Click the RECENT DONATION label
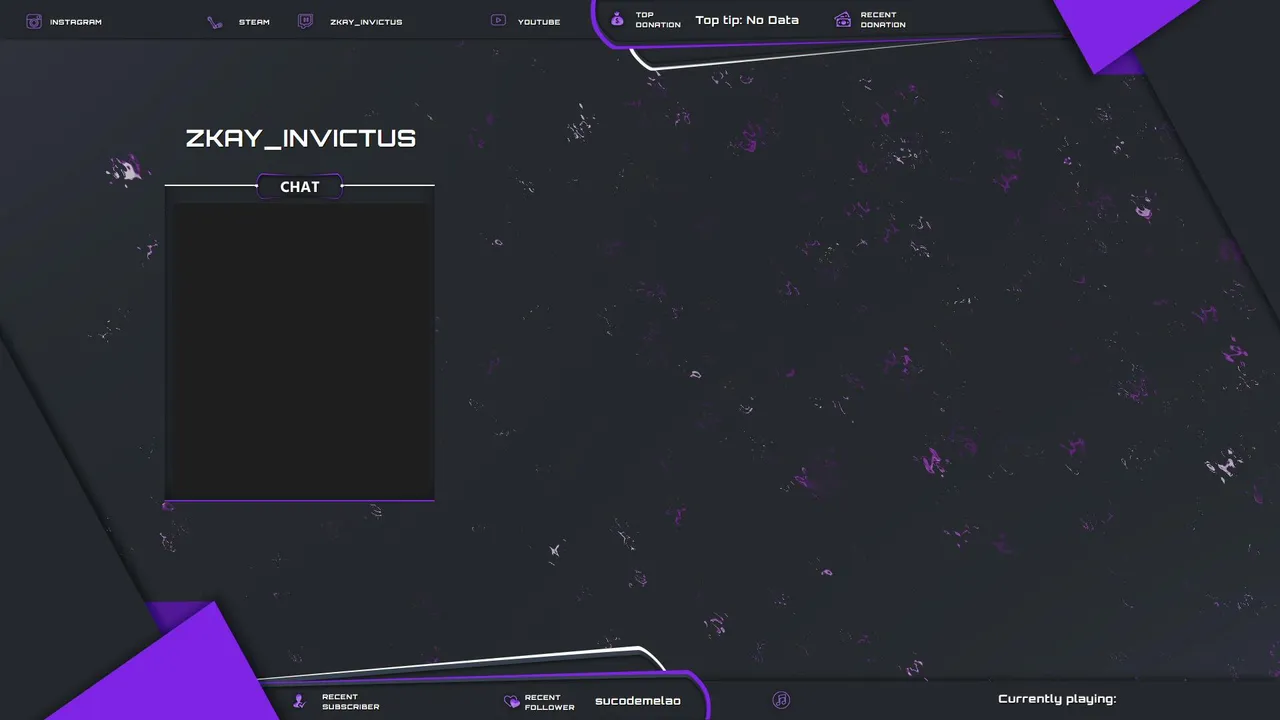Image resolution: width=1280 pixels, height=720 pixels. tap(883, 20)
